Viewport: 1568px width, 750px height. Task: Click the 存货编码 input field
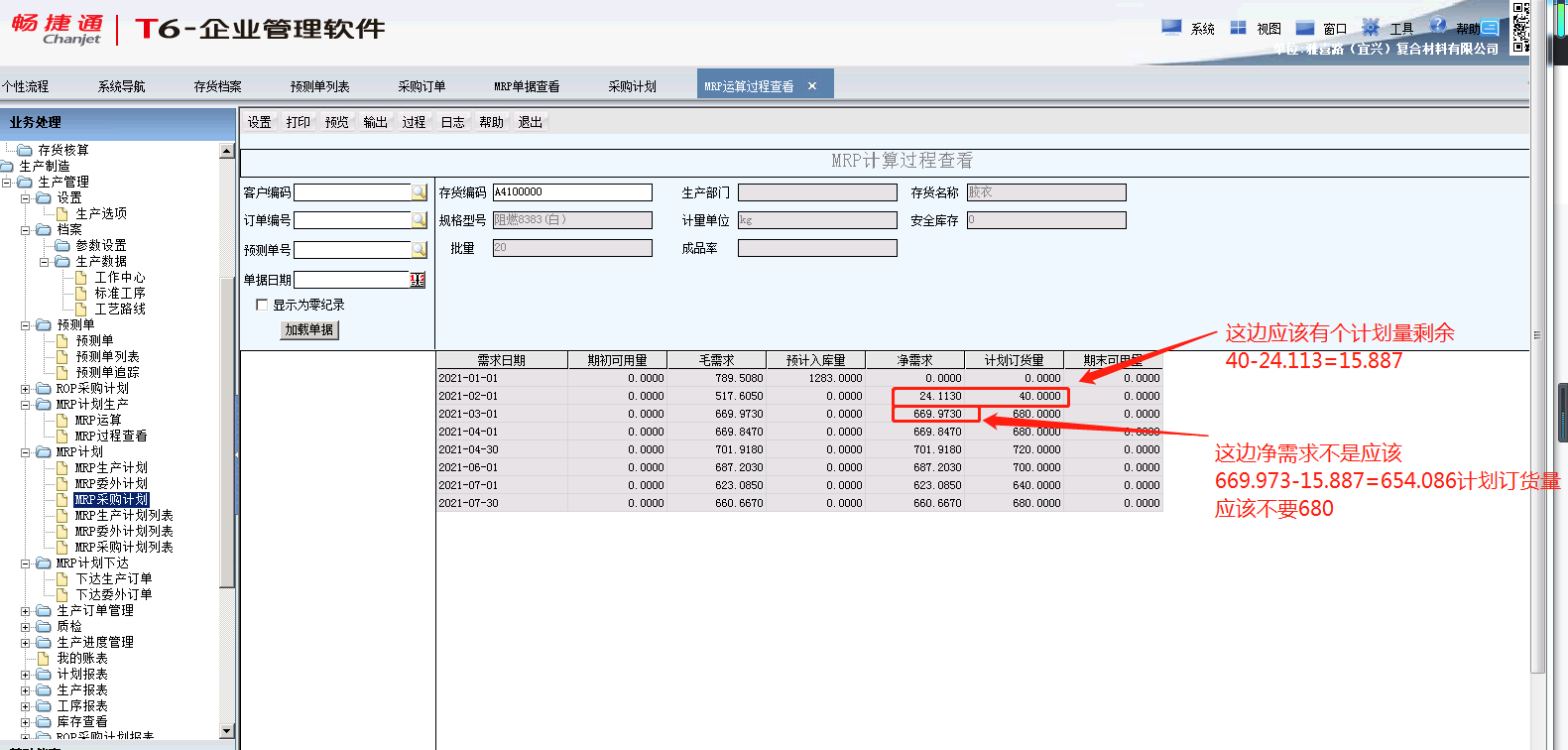[x=572, y=192]
